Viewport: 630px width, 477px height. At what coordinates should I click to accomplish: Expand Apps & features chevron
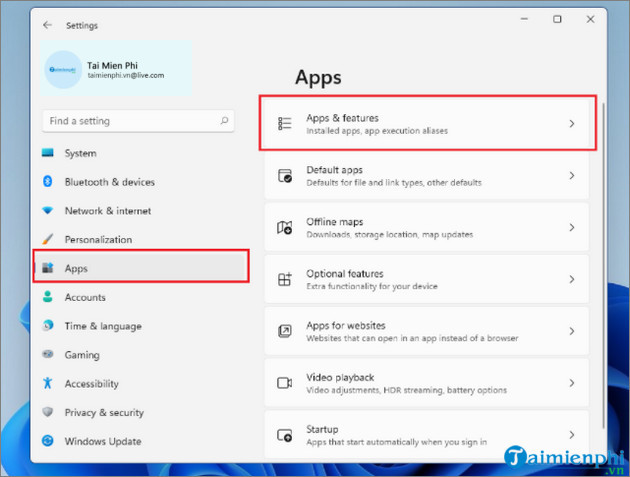[572, 123]
